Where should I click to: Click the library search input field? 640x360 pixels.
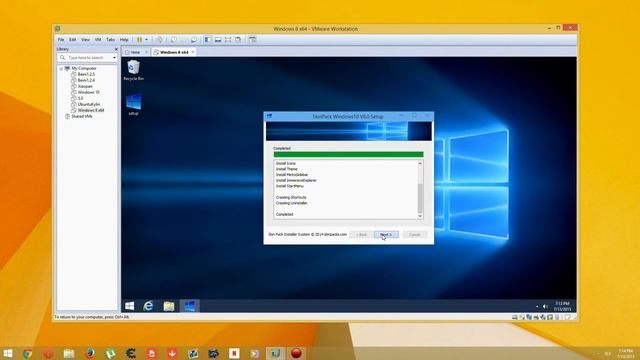pyautogui.click(x=87, y=58)
